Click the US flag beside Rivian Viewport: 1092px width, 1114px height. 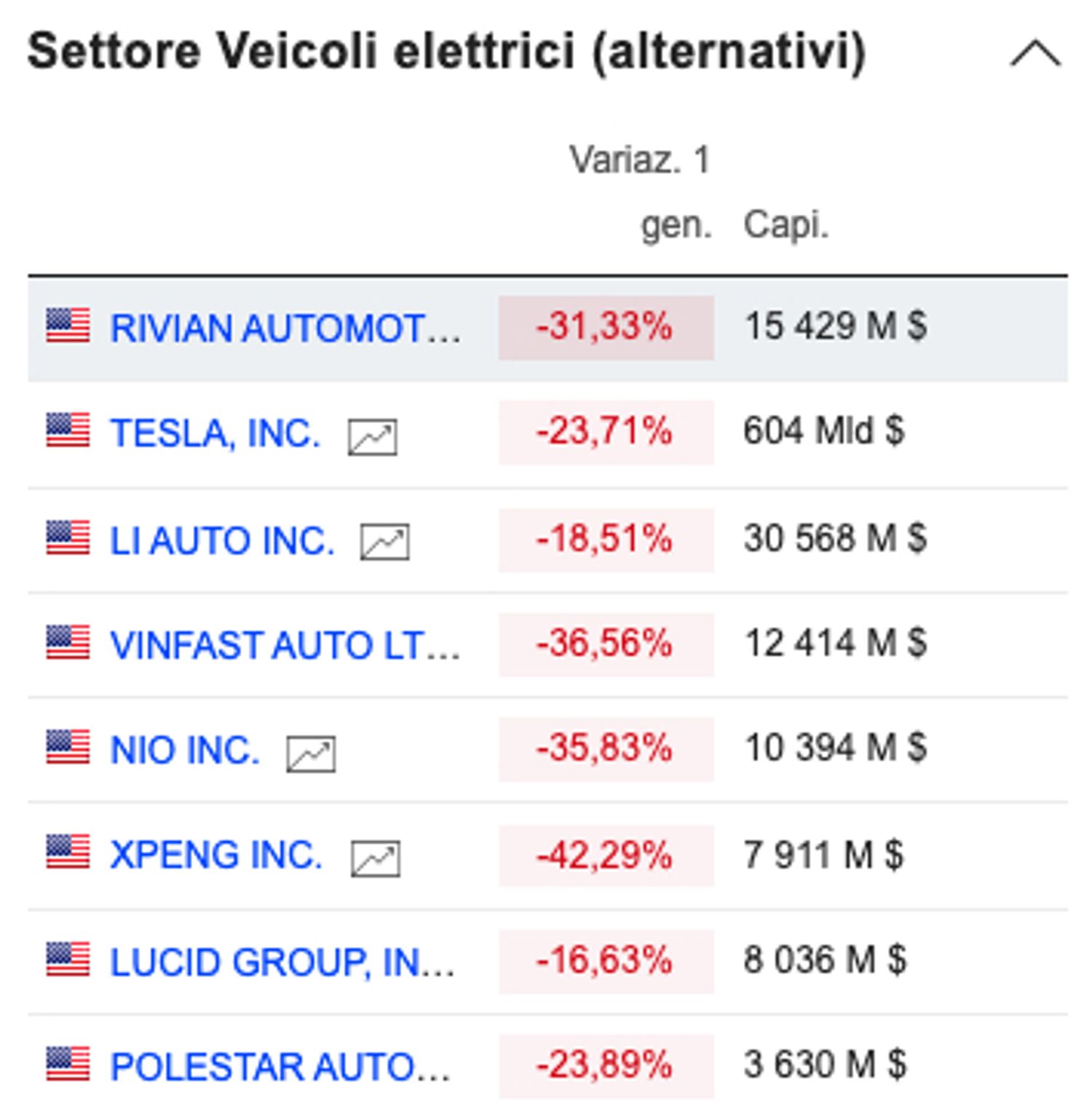pyautogui.click(x=68, y=325)
